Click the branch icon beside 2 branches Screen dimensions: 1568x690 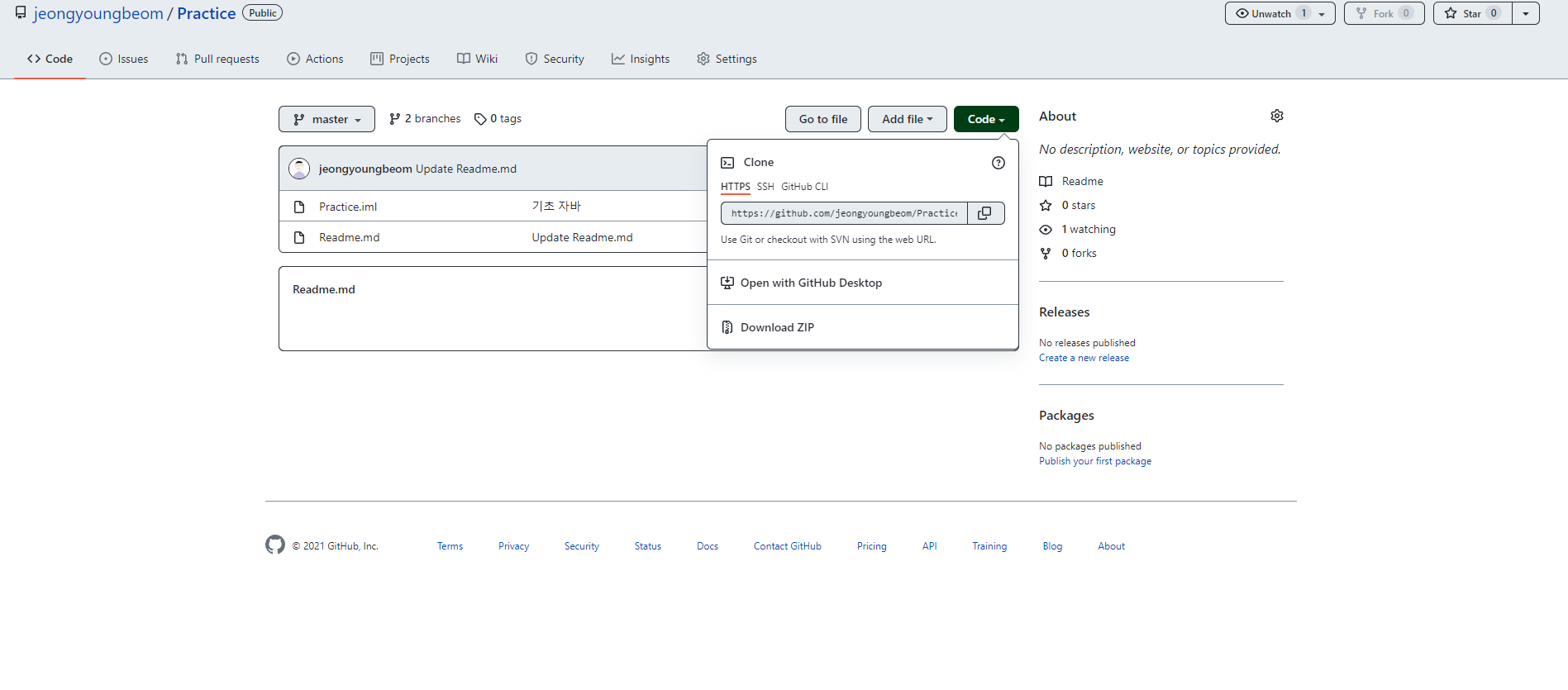pos(395,119)
